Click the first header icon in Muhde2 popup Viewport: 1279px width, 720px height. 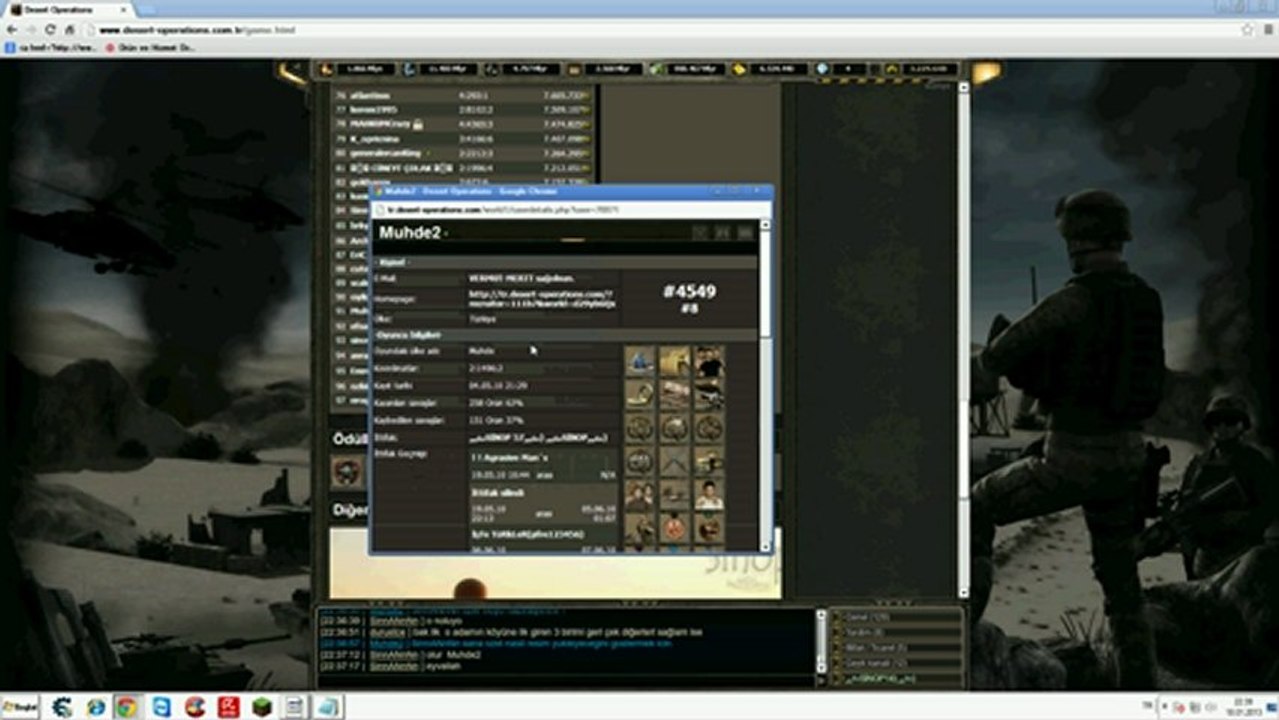(701, 233)
